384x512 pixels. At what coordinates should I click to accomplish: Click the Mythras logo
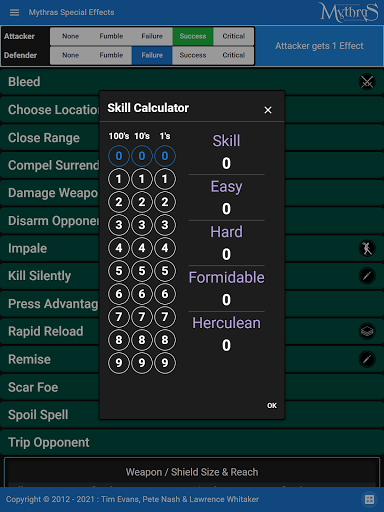[349, 12]
